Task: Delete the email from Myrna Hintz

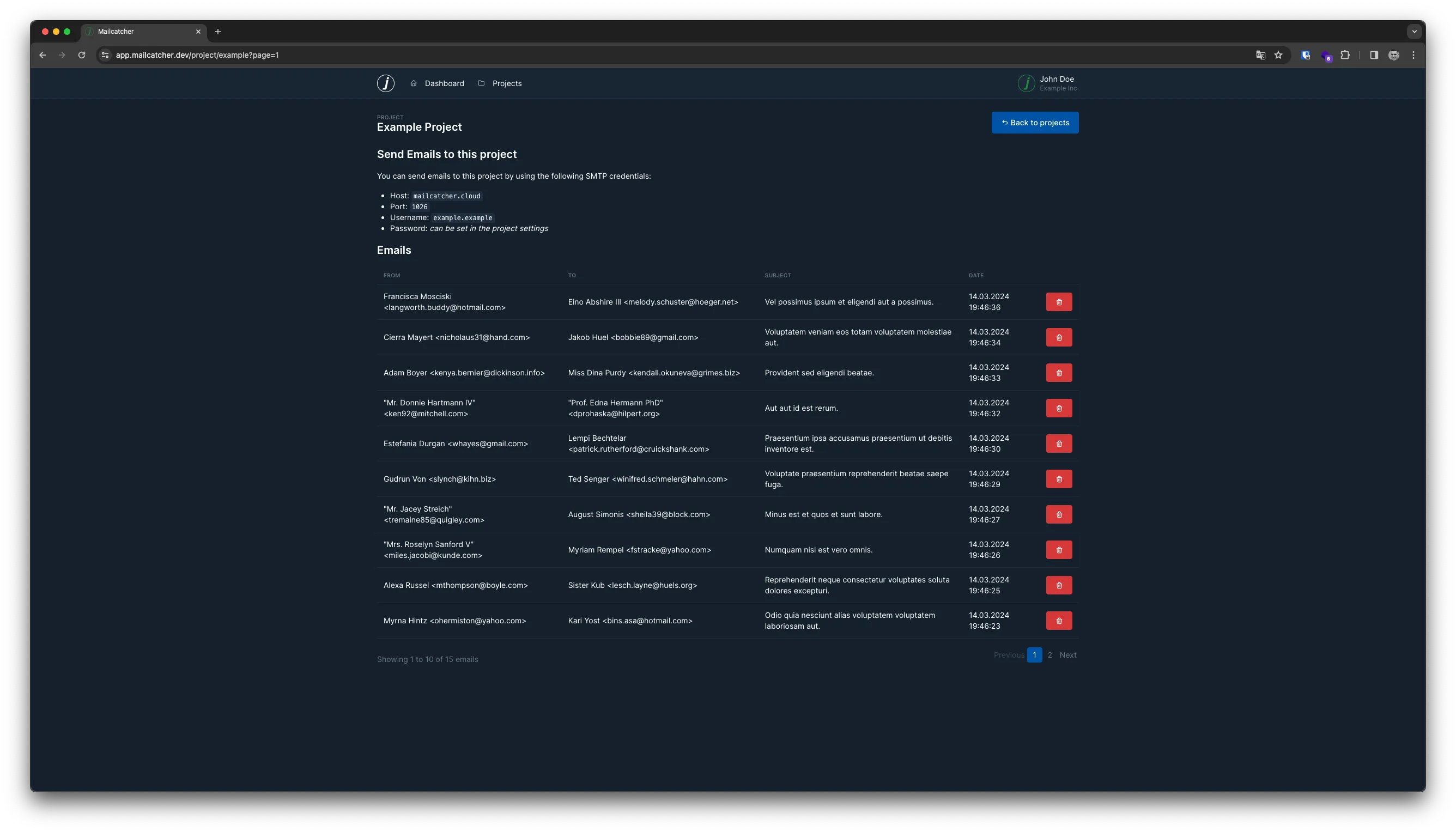Action: point(1059,621)
